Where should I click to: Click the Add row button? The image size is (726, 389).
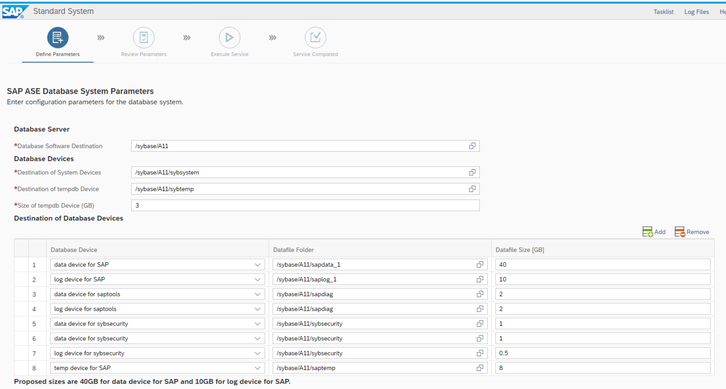click(654, 232)
